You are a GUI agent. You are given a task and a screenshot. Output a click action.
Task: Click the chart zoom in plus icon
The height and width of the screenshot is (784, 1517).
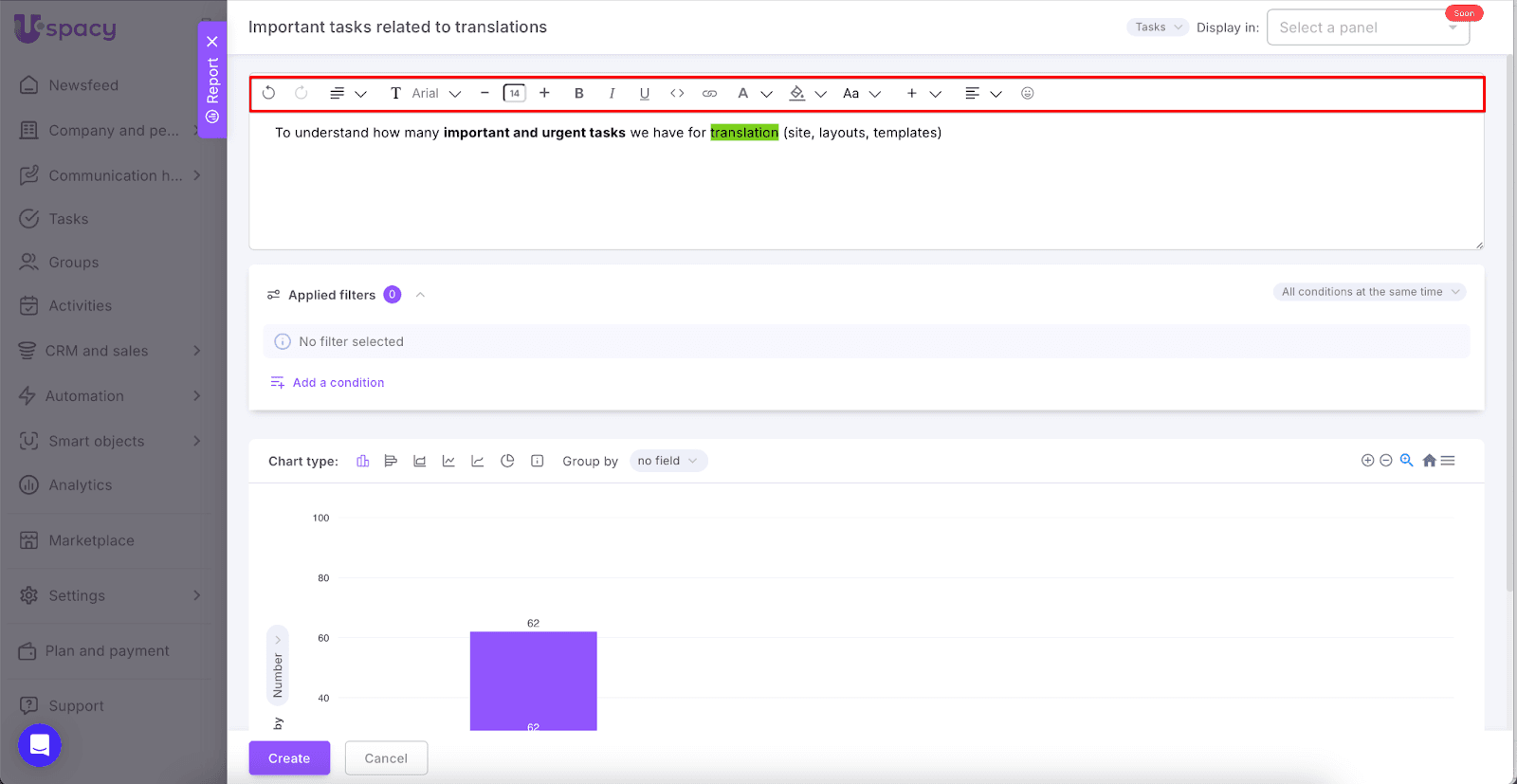pyautogui.click(x=1367, y=461)
